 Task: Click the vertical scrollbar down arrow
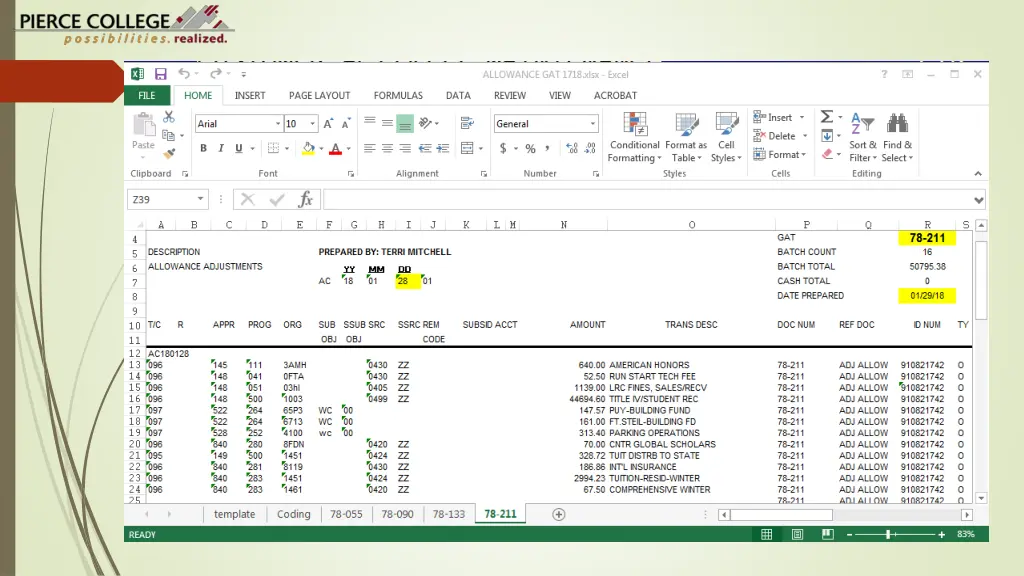coord(981,498)
